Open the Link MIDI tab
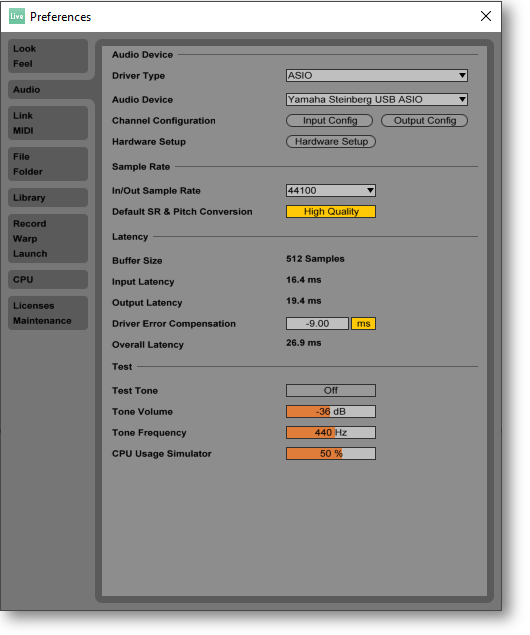 [x=48, y=123]
